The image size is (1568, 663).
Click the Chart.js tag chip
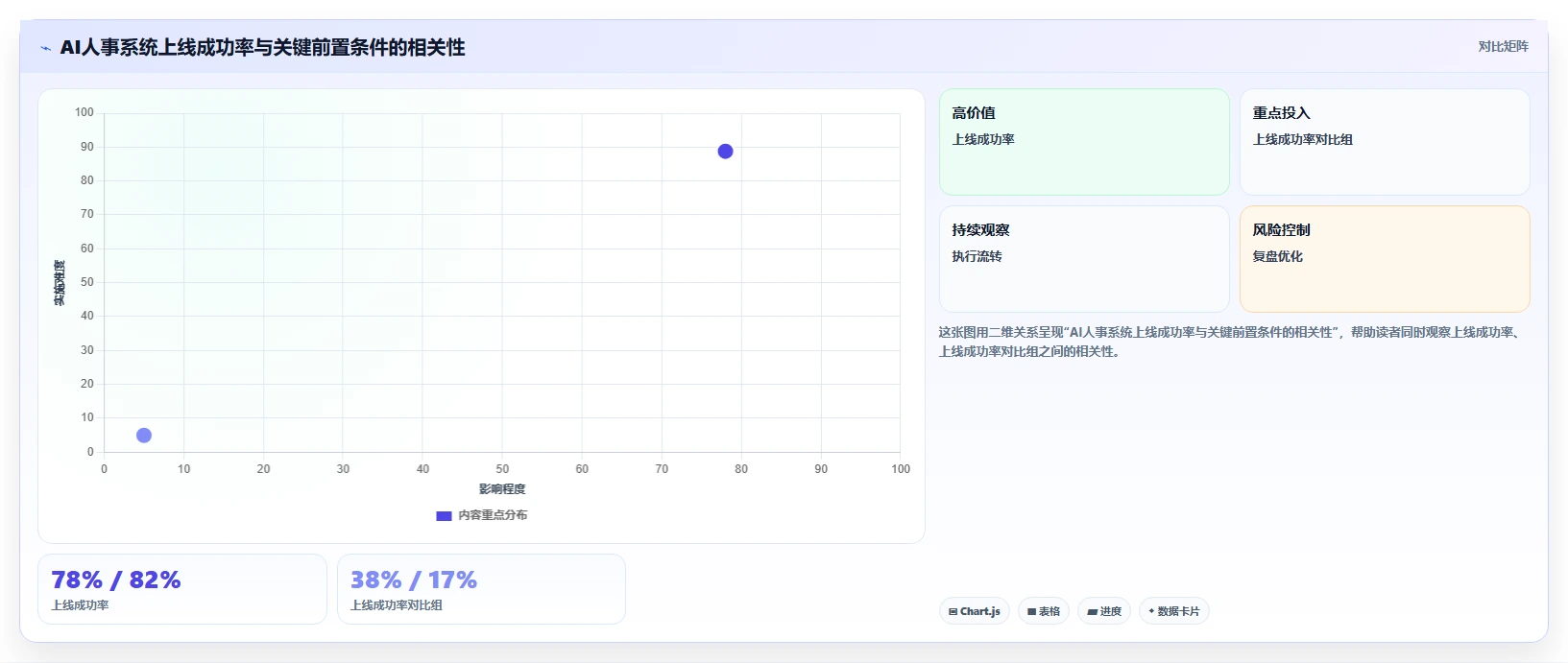click(x=975, y=611)
